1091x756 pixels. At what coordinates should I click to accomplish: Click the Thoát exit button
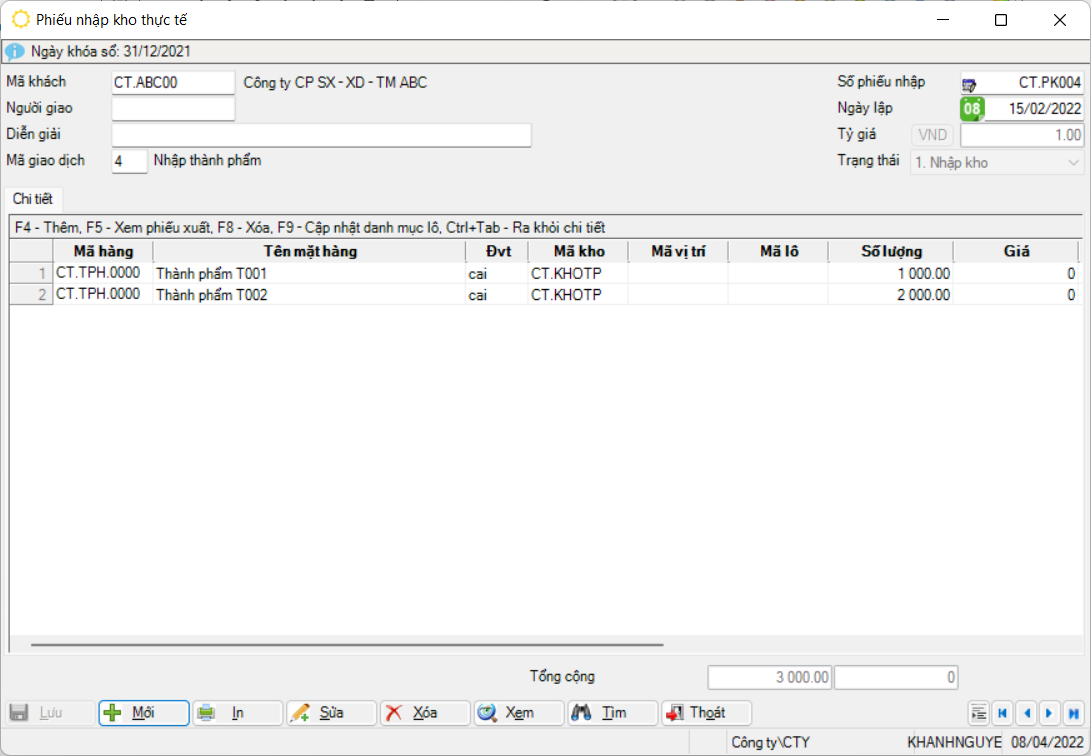tap(706, 713)
